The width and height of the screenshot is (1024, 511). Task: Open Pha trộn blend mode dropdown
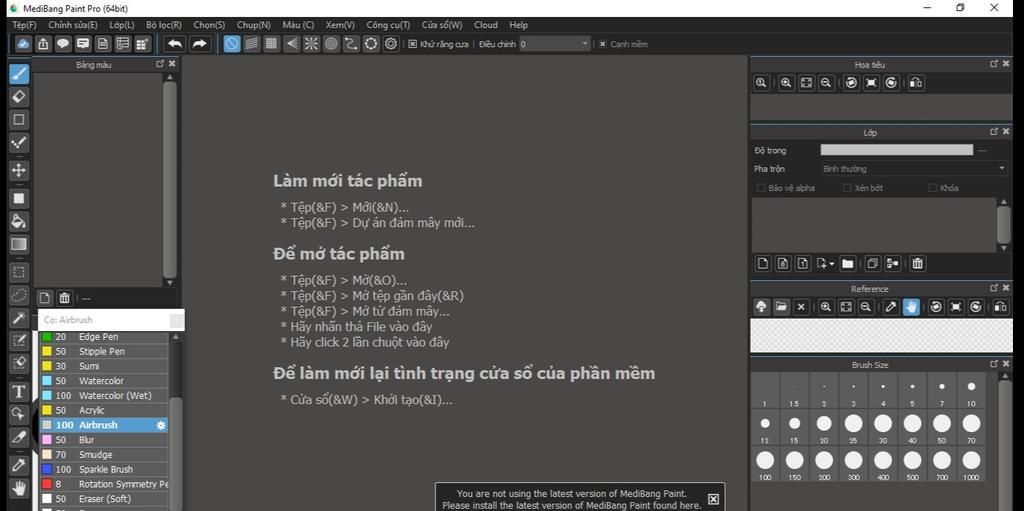tap(914, 169)
